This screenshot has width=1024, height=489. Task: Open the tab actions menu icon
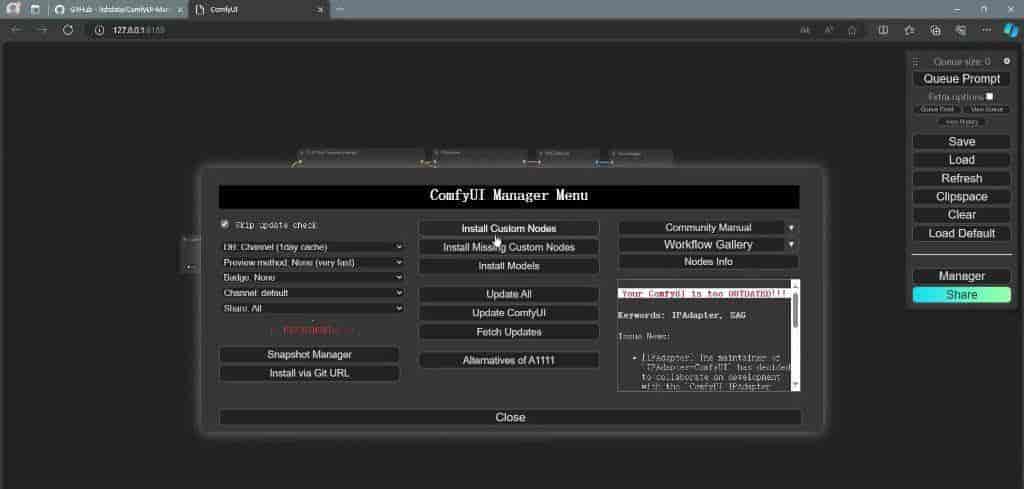pos(35,10)
